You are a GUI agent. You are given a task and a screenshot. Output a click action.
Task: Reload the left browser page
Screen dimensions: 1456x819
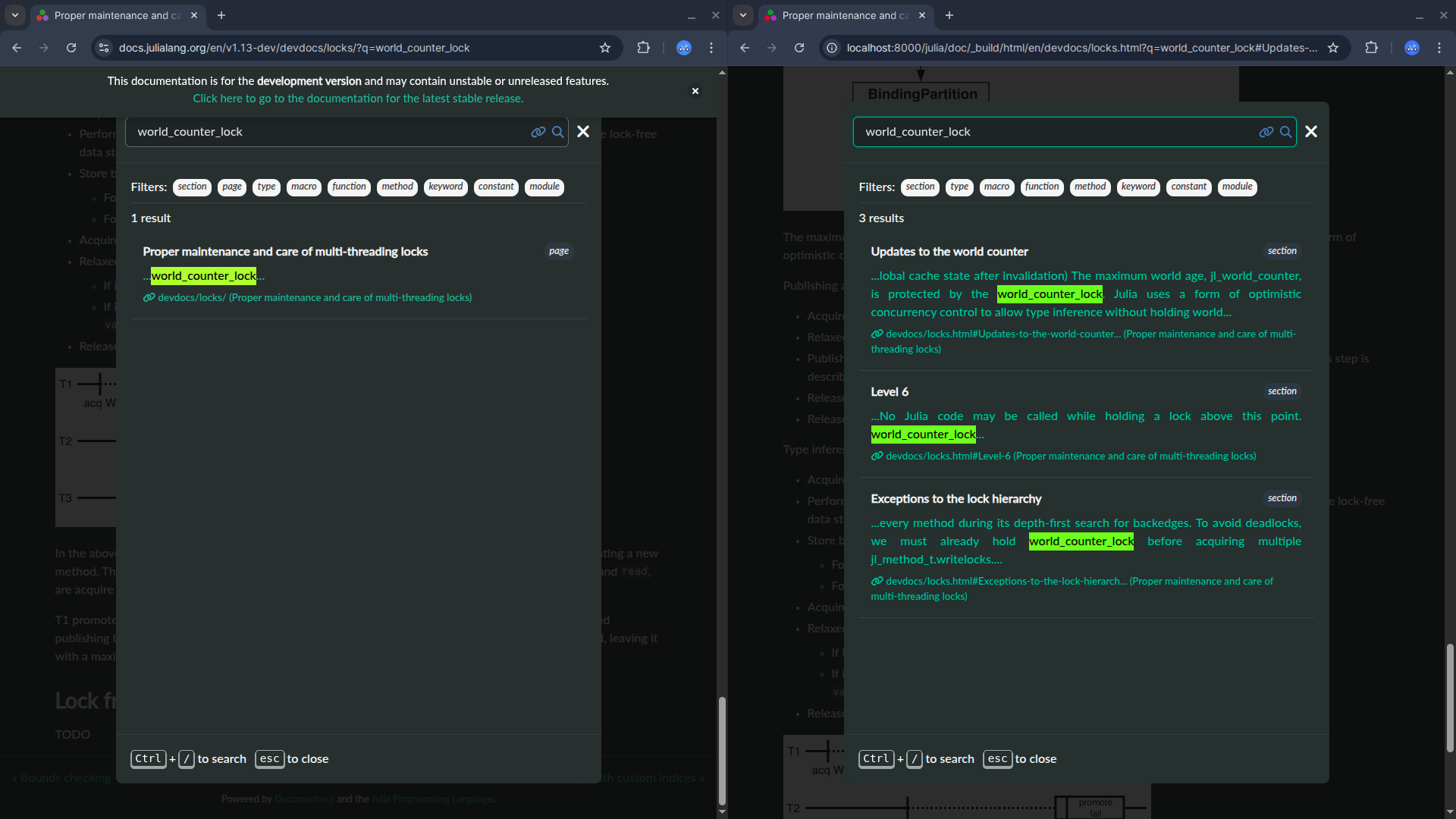[71, 48]
